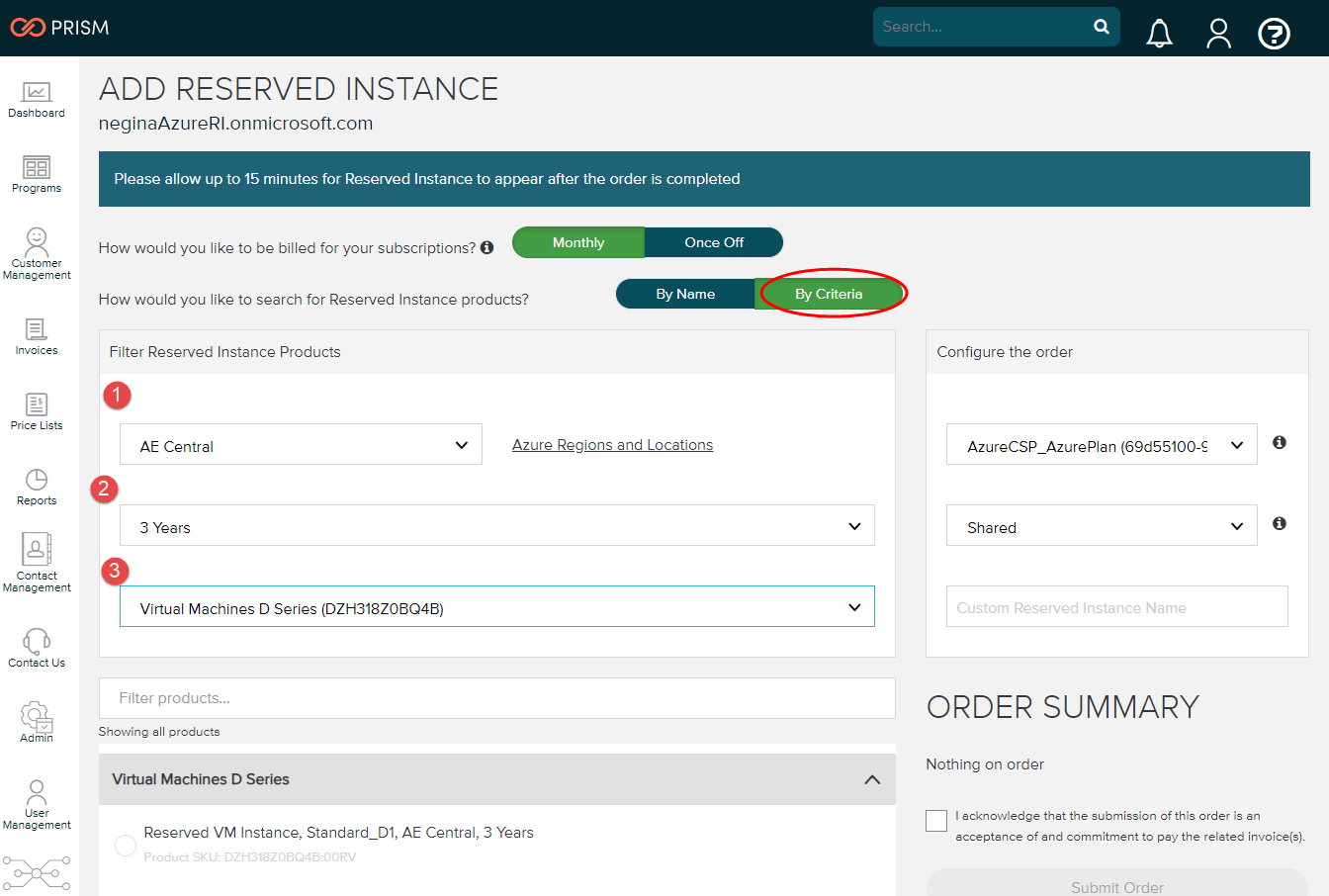Click the search magnifier icon
The height and width of the screenshot is (896, 1329).
1102,27
